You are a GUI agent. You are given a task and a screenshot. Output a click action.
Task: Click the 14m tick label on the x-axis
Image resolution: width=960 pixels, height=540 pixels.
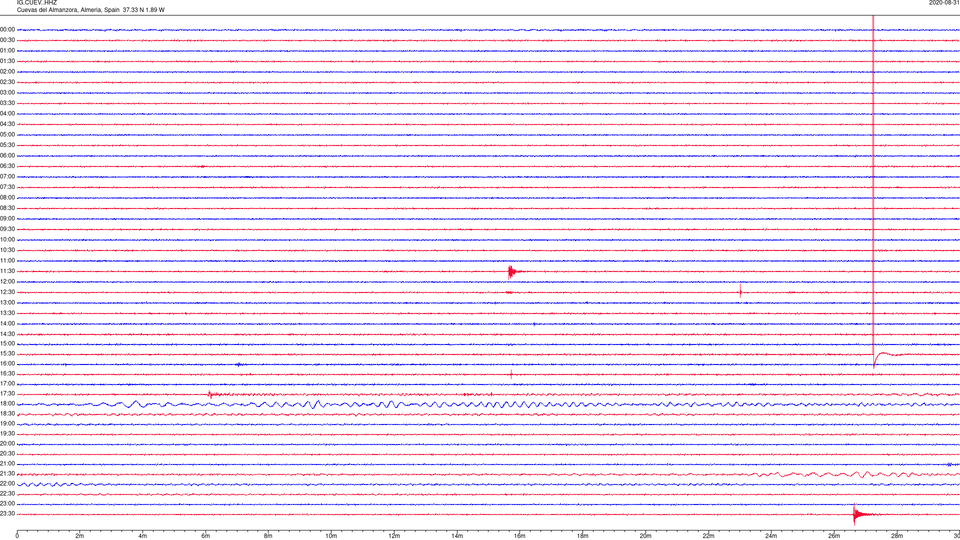457,536
